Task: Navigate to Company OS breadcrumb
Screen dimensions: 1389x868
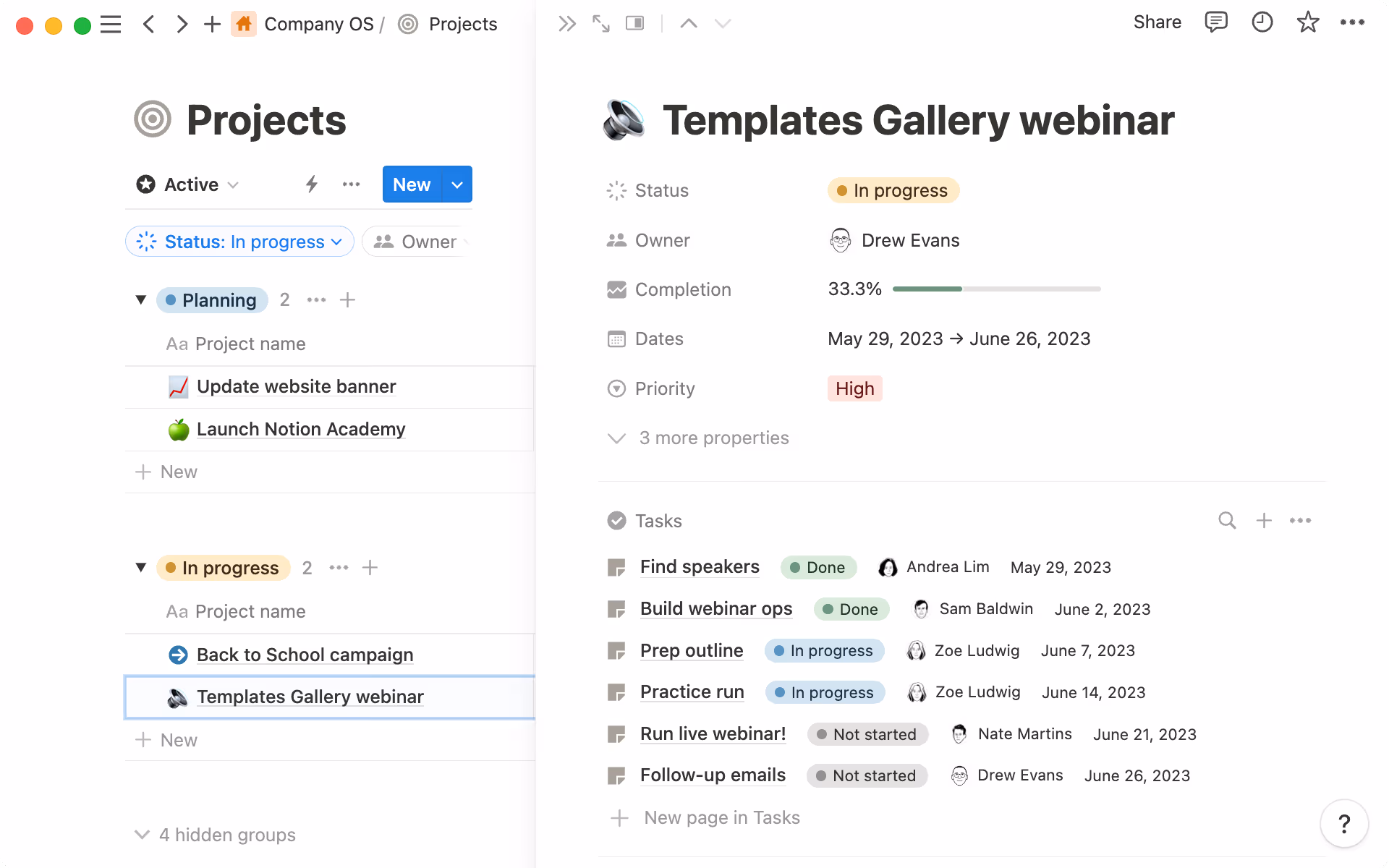Action: (x=319, y=24)
